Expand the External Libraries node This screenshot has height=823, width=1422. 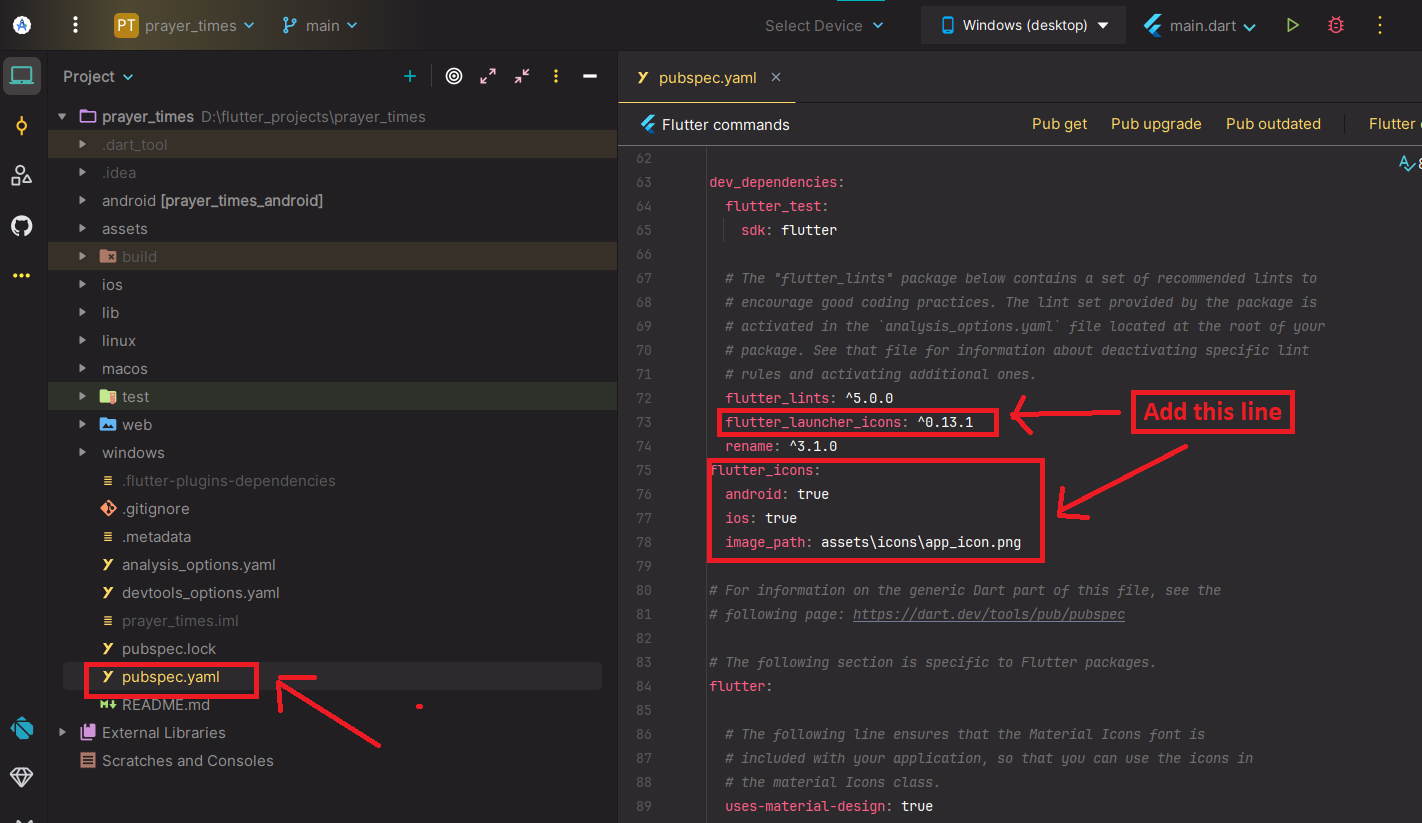click(x=63, y=733)
